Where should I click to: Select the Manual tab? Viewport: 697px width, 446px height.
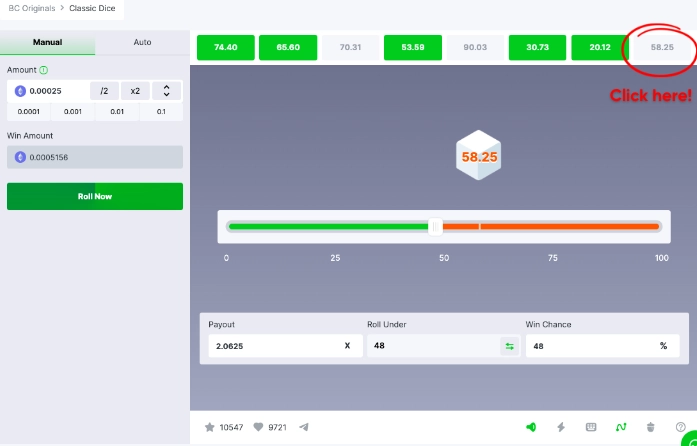pyautogui.click(x=47, y=43)
